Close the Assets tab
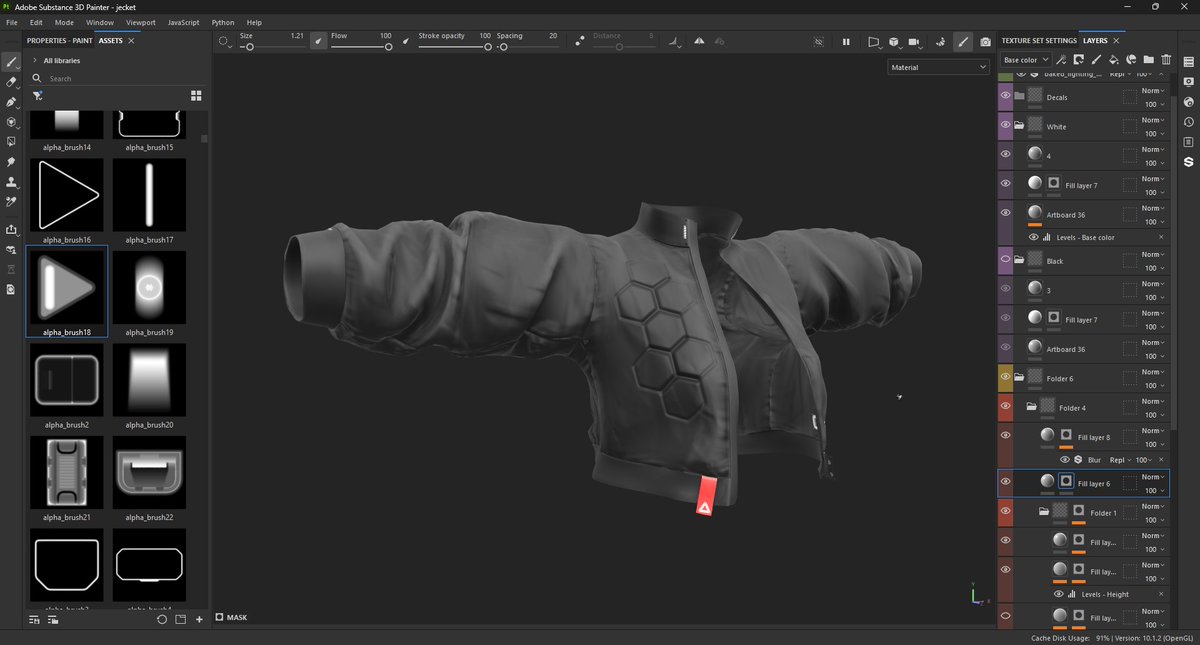This screenshot has width=1200, height=645. pos(131,41)
